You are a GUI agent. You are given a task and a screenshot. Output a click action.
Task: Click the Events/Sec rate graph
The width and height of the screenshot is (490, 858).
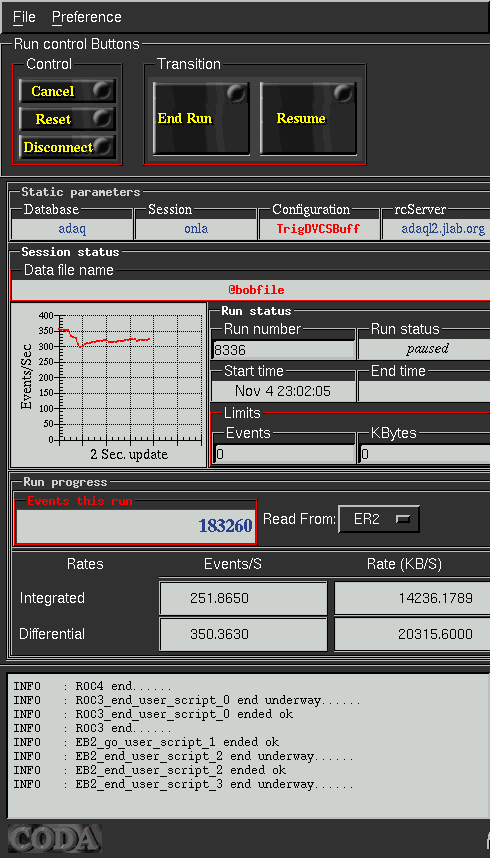(x=108, y=385)
